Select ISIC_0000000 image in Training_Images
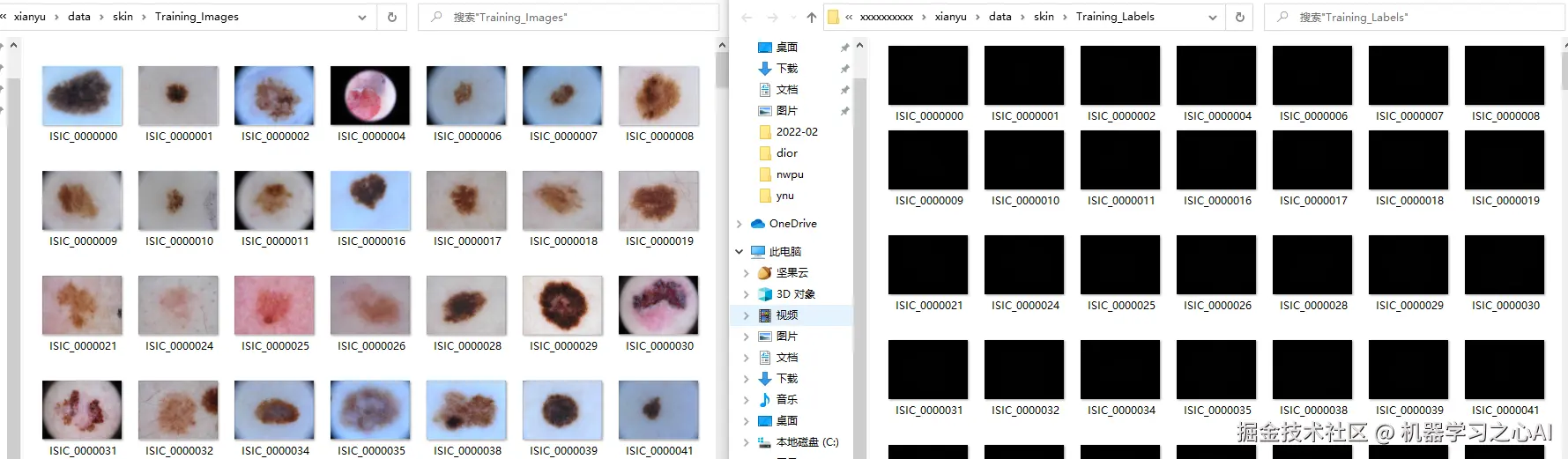 click(82, 95)
